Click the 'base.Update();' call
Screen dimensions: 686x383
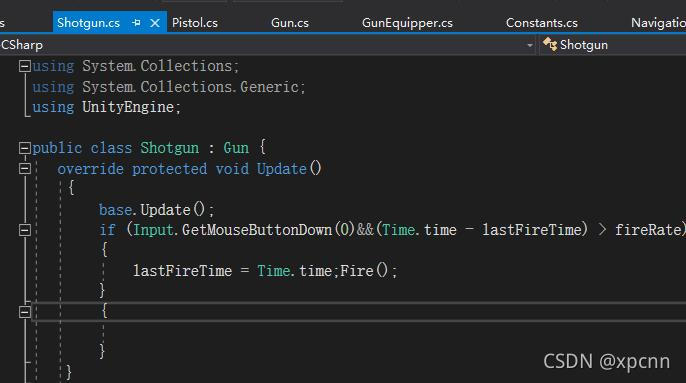(x=157, y=210)
